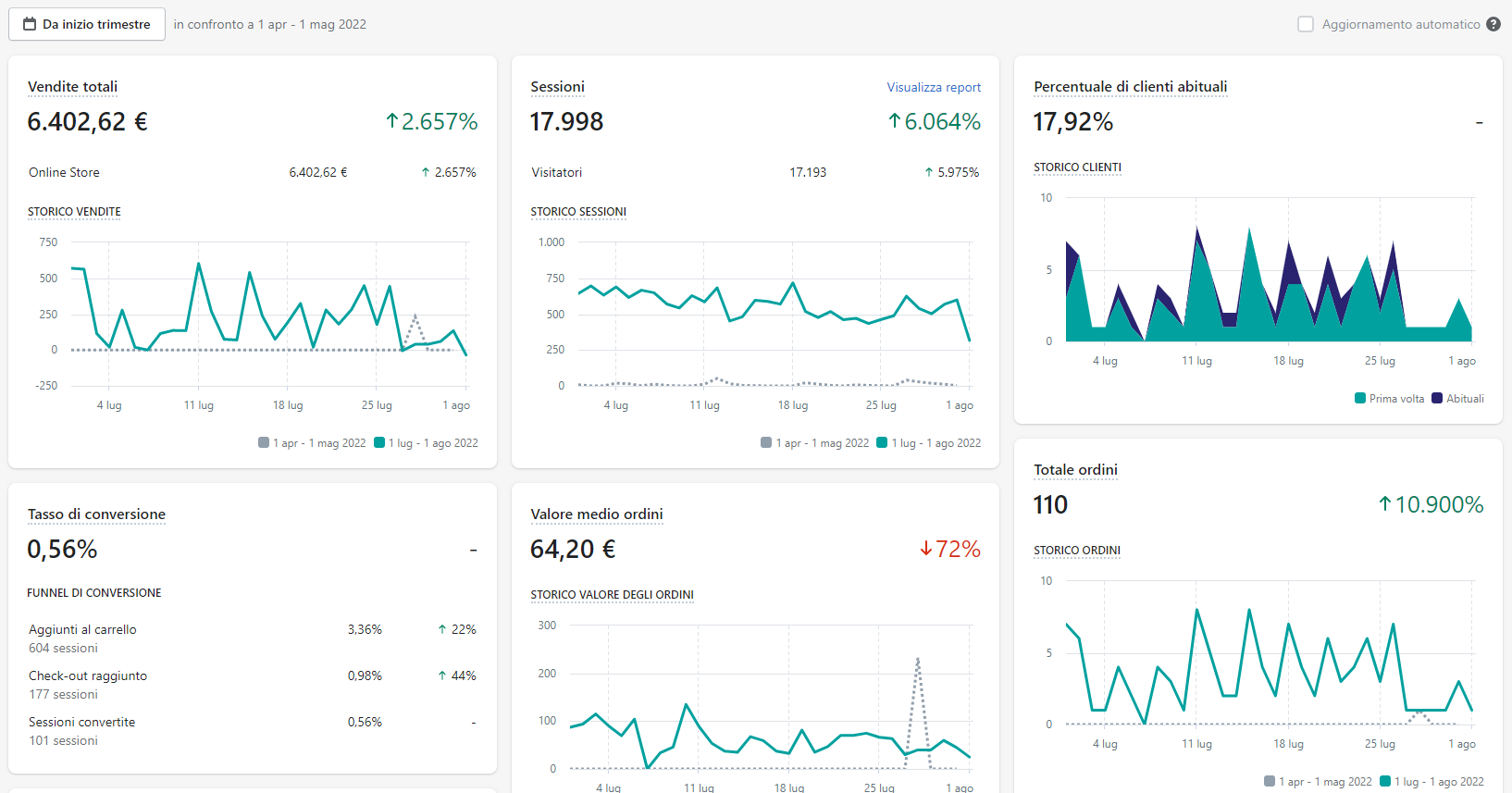Click the Prima volta legend swatch
Image resolution: width=1512 pixels, height=793 pixels.
1360,399
